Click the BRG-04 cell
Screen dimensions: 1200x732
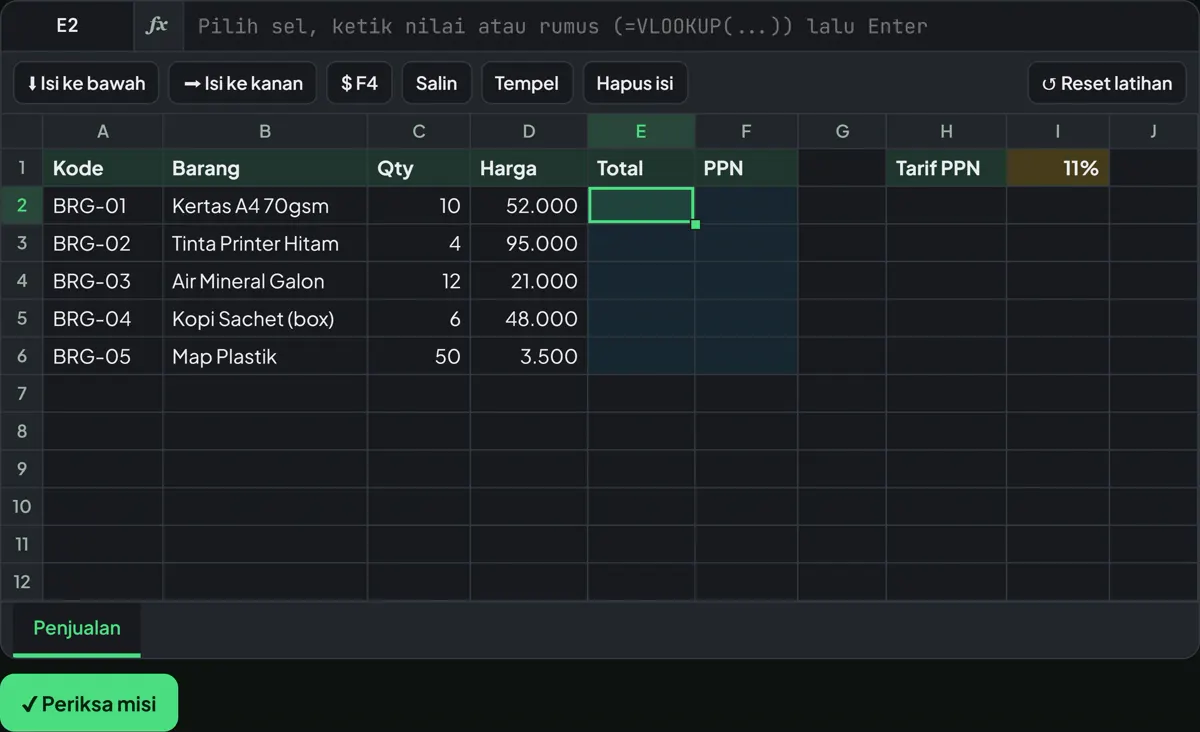[103, 319]
